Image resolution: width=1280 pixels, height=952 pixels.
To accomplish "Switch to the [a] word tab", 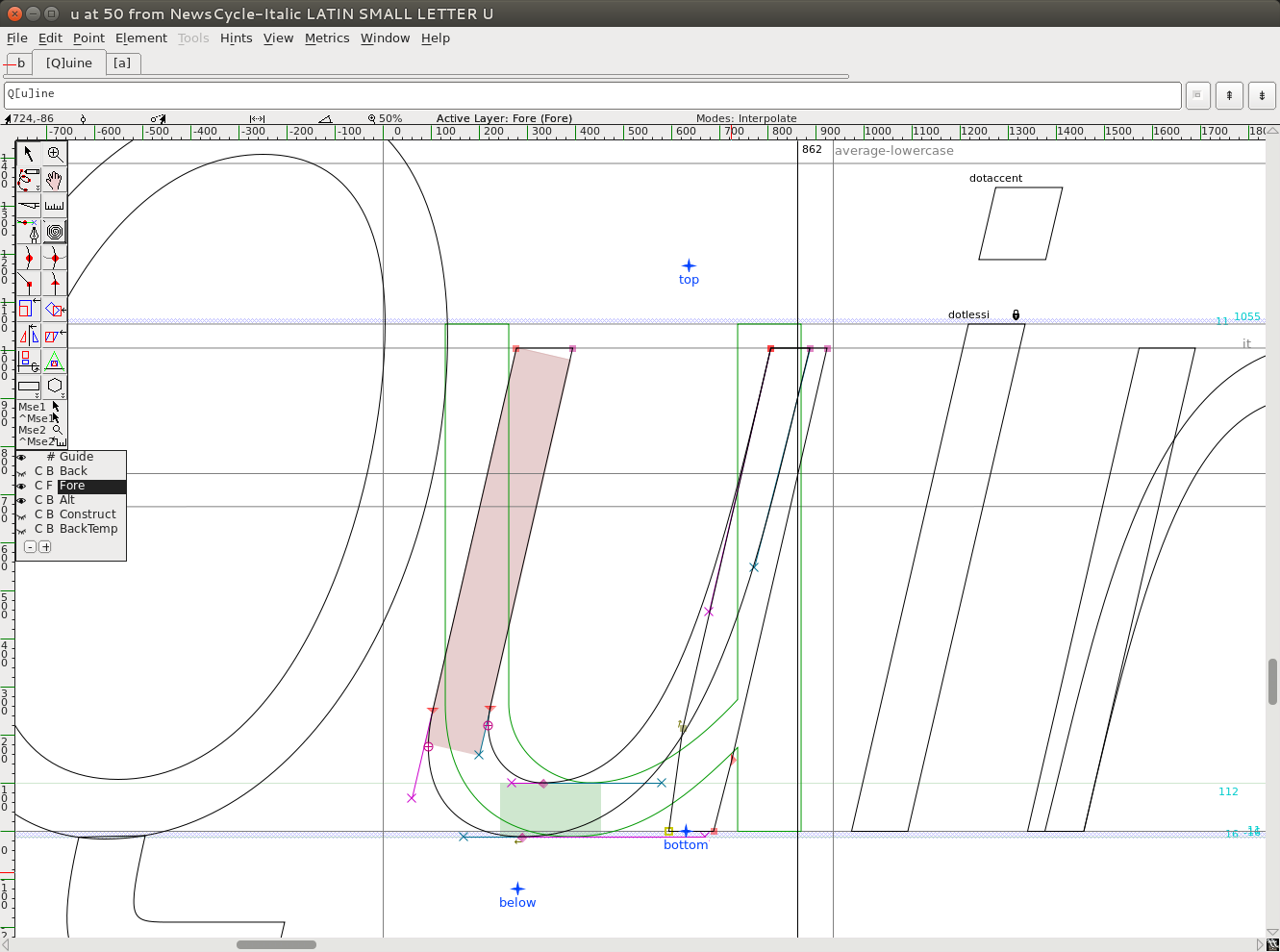I will 122,63.
